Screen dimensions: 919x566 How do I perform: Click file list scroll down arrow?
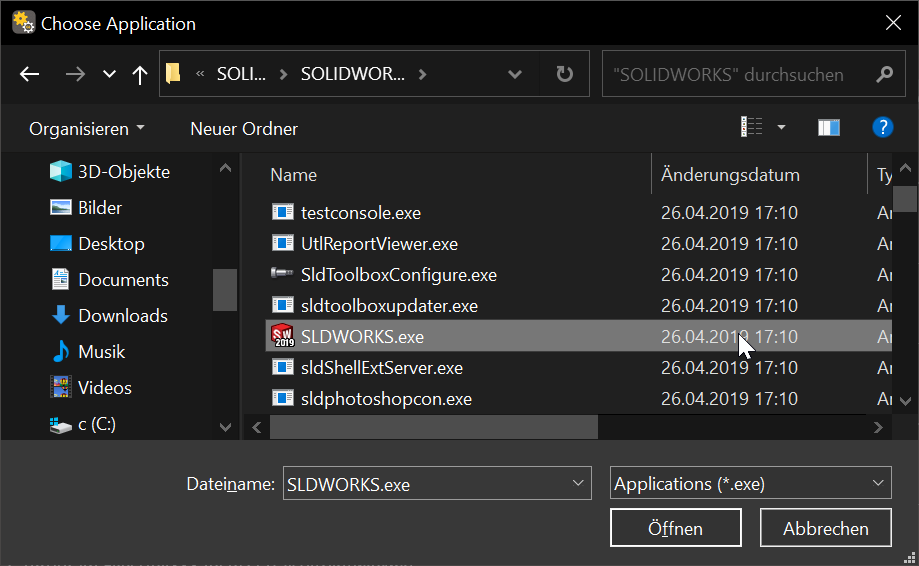(906, 401)
